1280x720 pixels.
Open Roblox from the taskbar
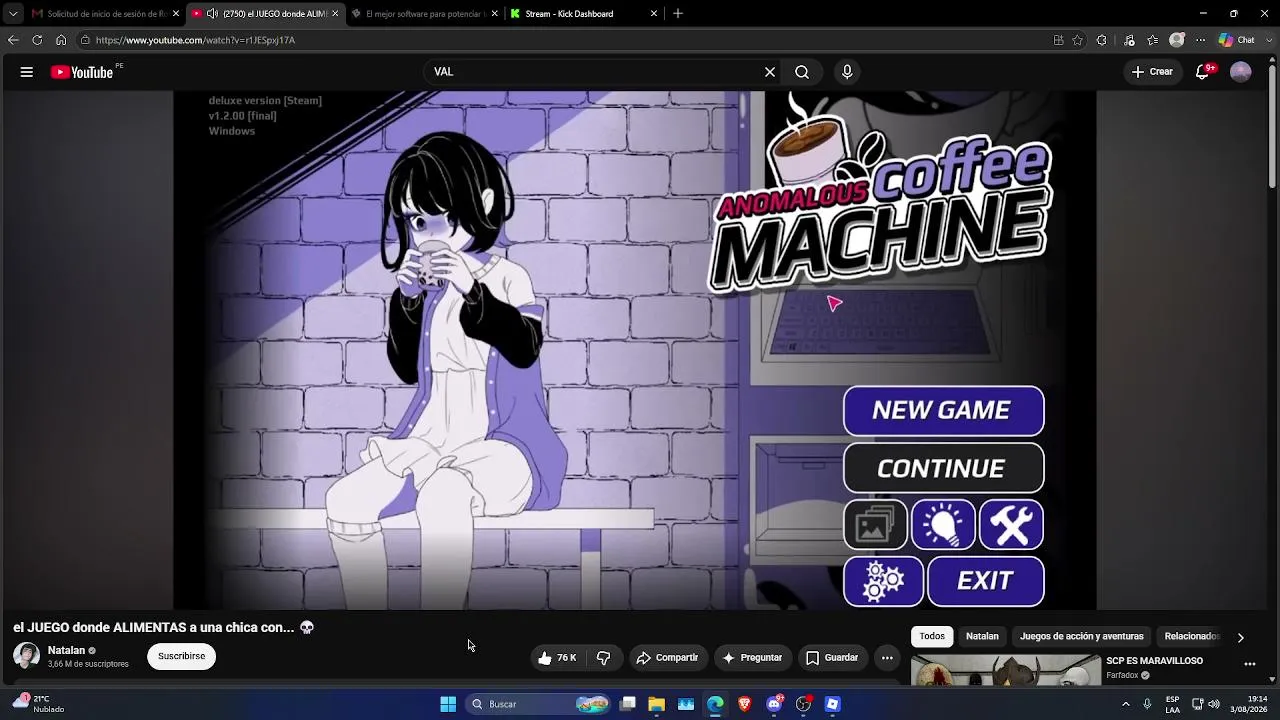[x=832, y=704]
